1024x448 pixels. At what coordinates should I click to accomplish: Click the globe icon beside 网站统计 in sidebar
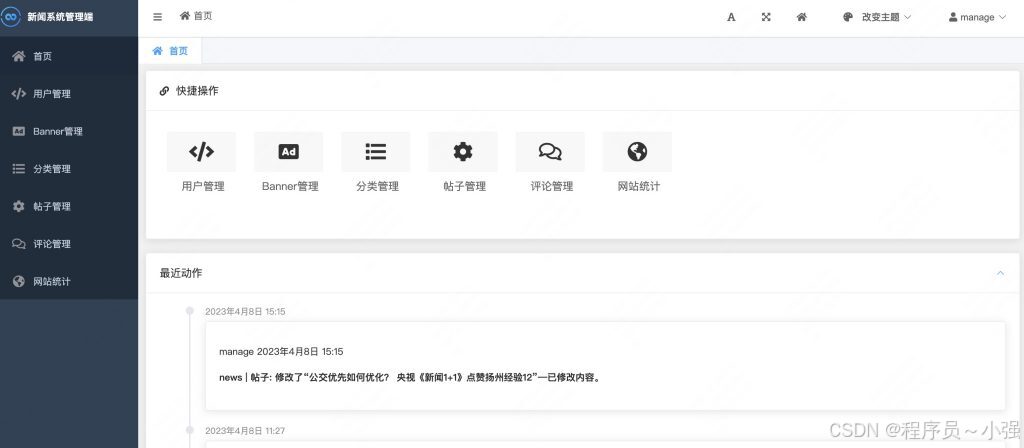tap(19, 281)
